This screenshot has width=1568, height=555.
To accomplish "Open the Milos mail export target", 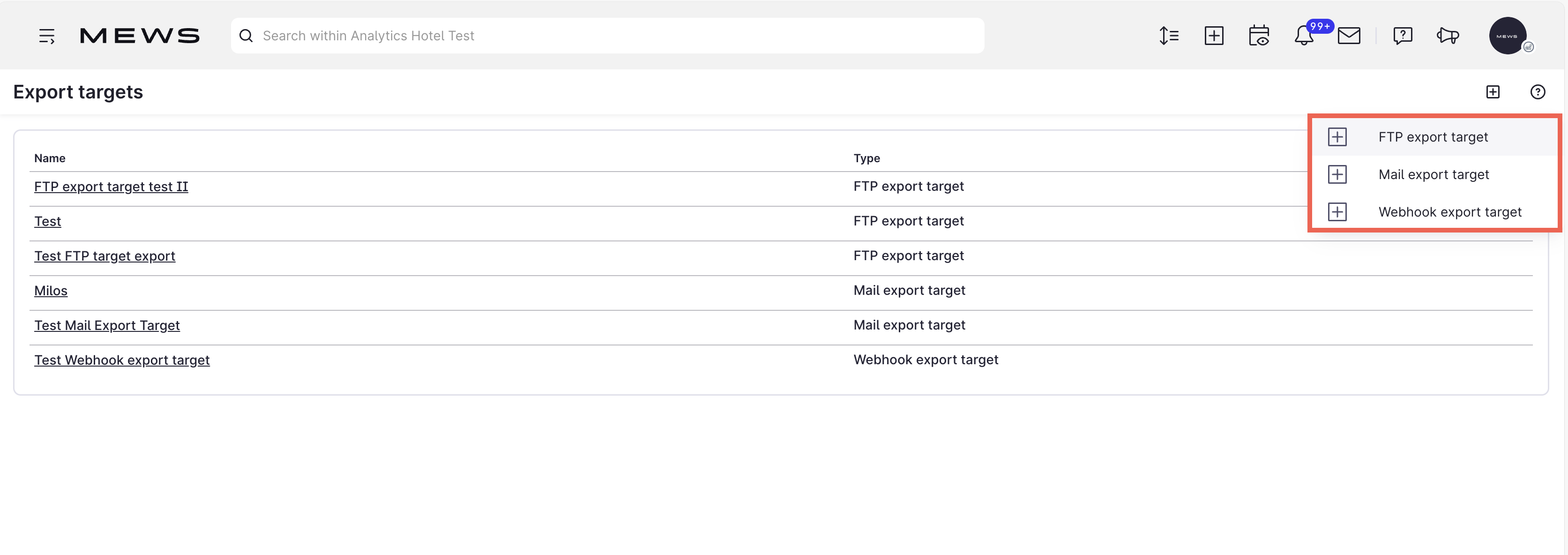I will click(x=51, y=290).
